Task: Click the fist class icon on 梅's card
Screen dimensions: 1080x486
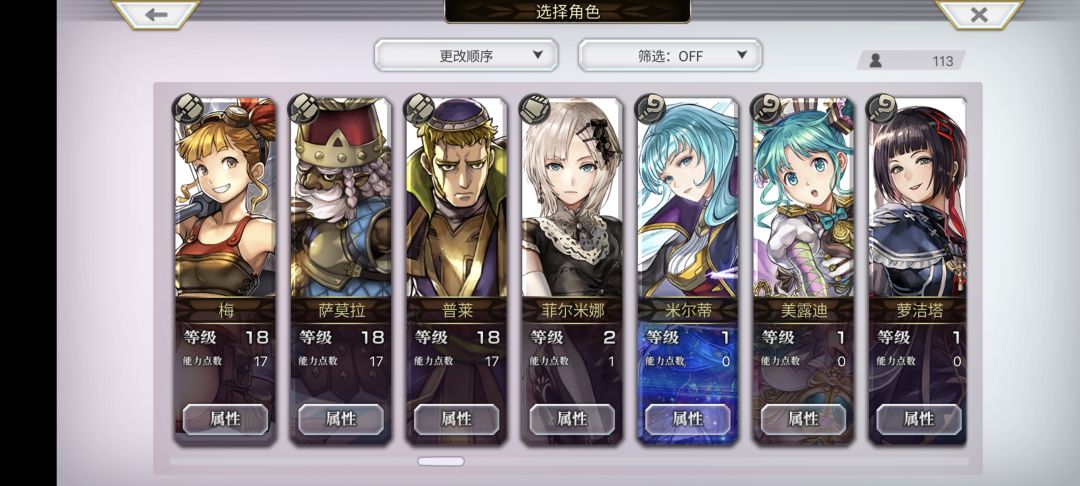Action: coord(187,108)
